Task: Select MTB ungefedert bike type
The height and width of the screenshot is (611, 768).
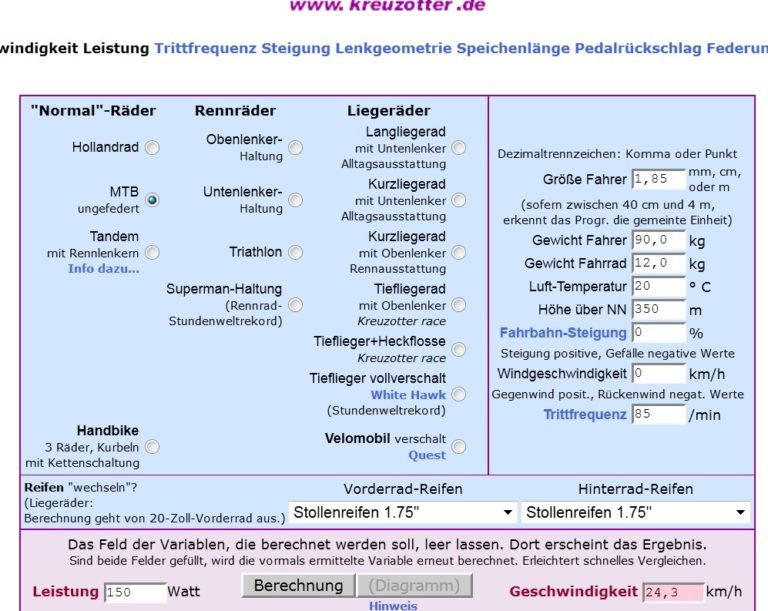Action: click(x=152, y=200)
